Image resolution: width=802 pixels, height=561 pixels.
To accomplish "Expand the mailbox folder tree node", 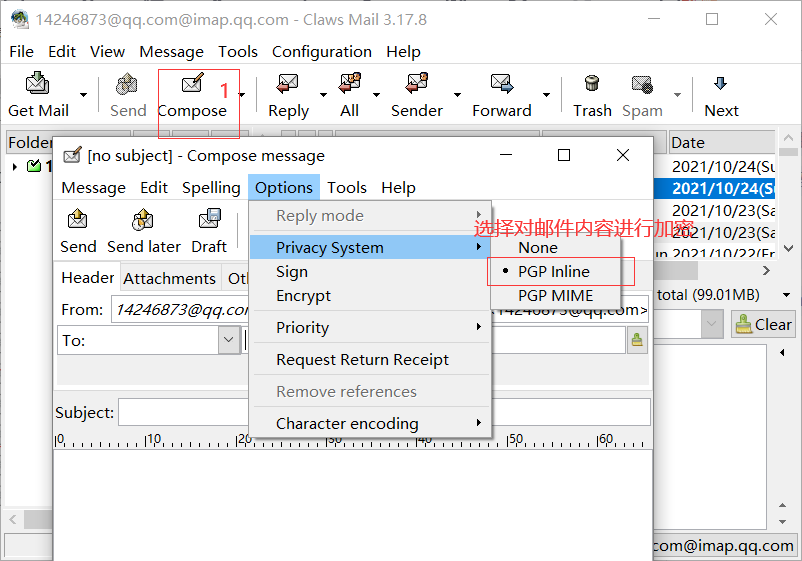I will coord(15,166).
